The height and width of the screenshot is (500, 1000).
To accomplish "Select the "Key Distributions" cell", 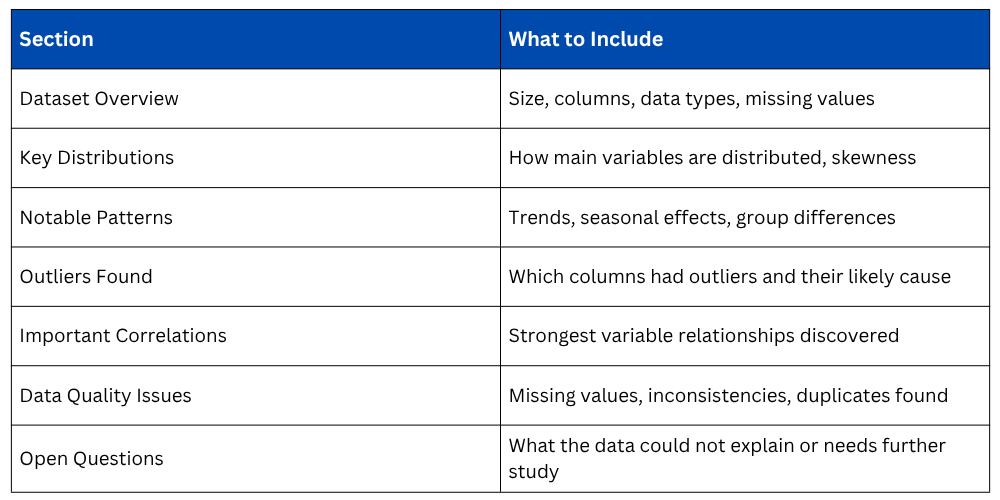I will (x=97, y=158).
